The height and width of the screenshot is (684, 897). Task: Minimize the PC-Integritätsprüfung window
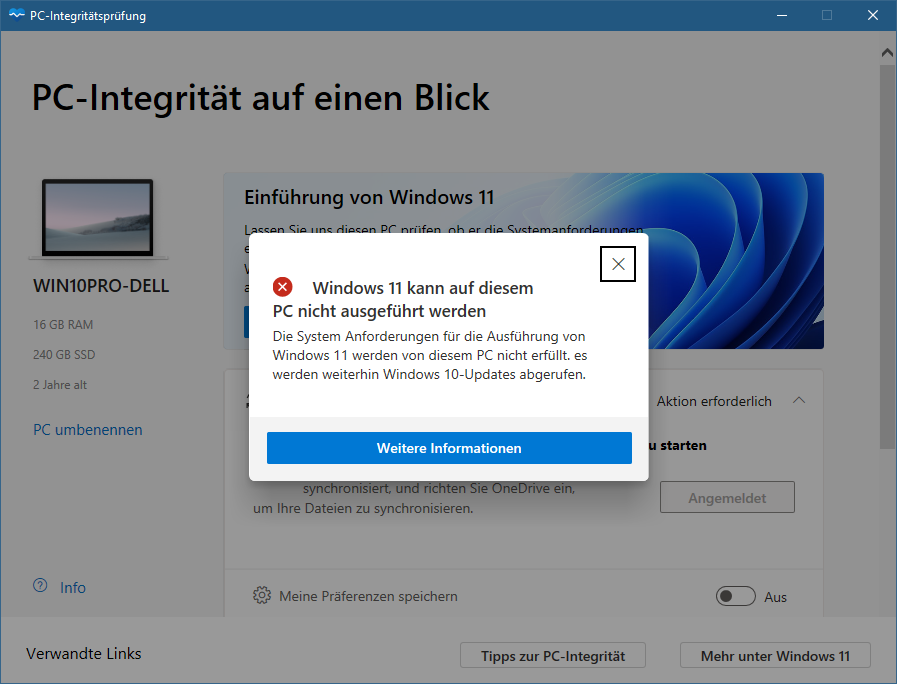[x=781, y=15]
